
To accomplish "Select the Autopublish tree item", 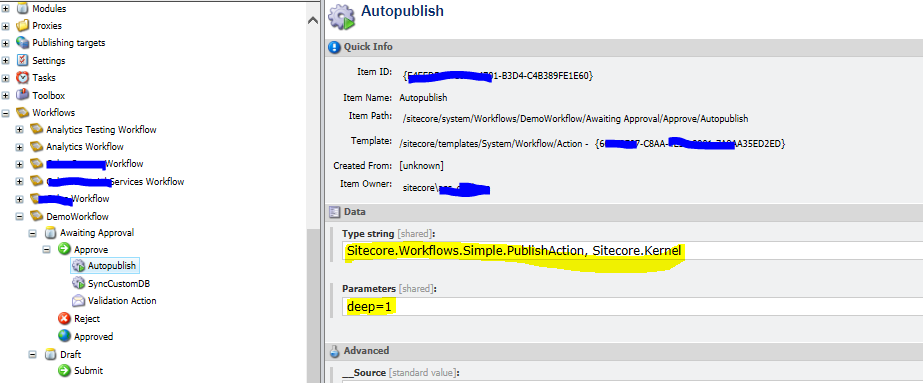I will click(x=112, y=266).
